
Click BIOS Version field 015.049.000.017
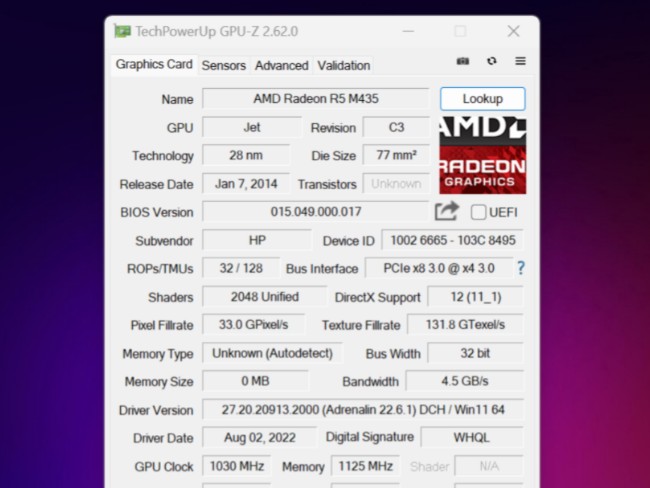(315, 212)
